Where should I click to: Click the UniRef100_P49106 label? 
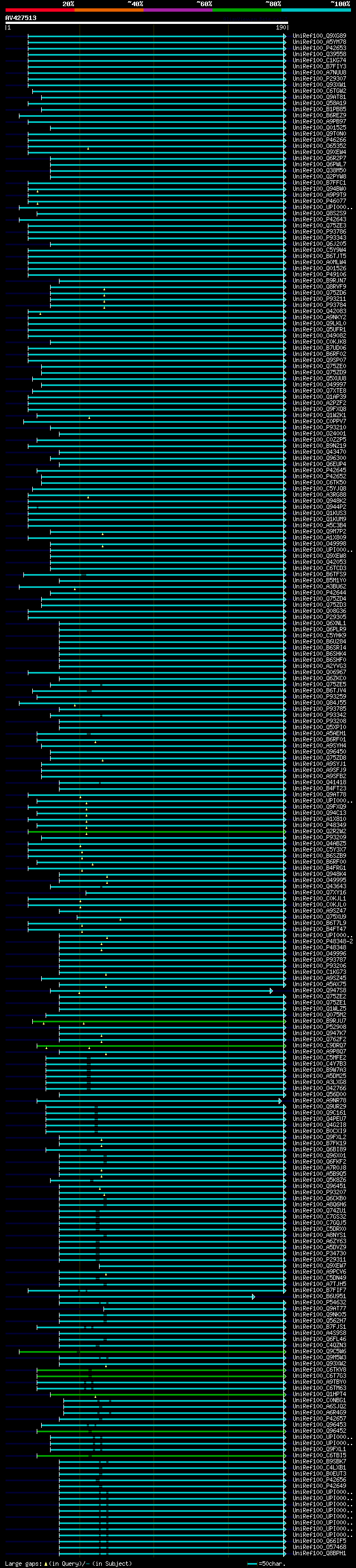click(x=319, y=275)
